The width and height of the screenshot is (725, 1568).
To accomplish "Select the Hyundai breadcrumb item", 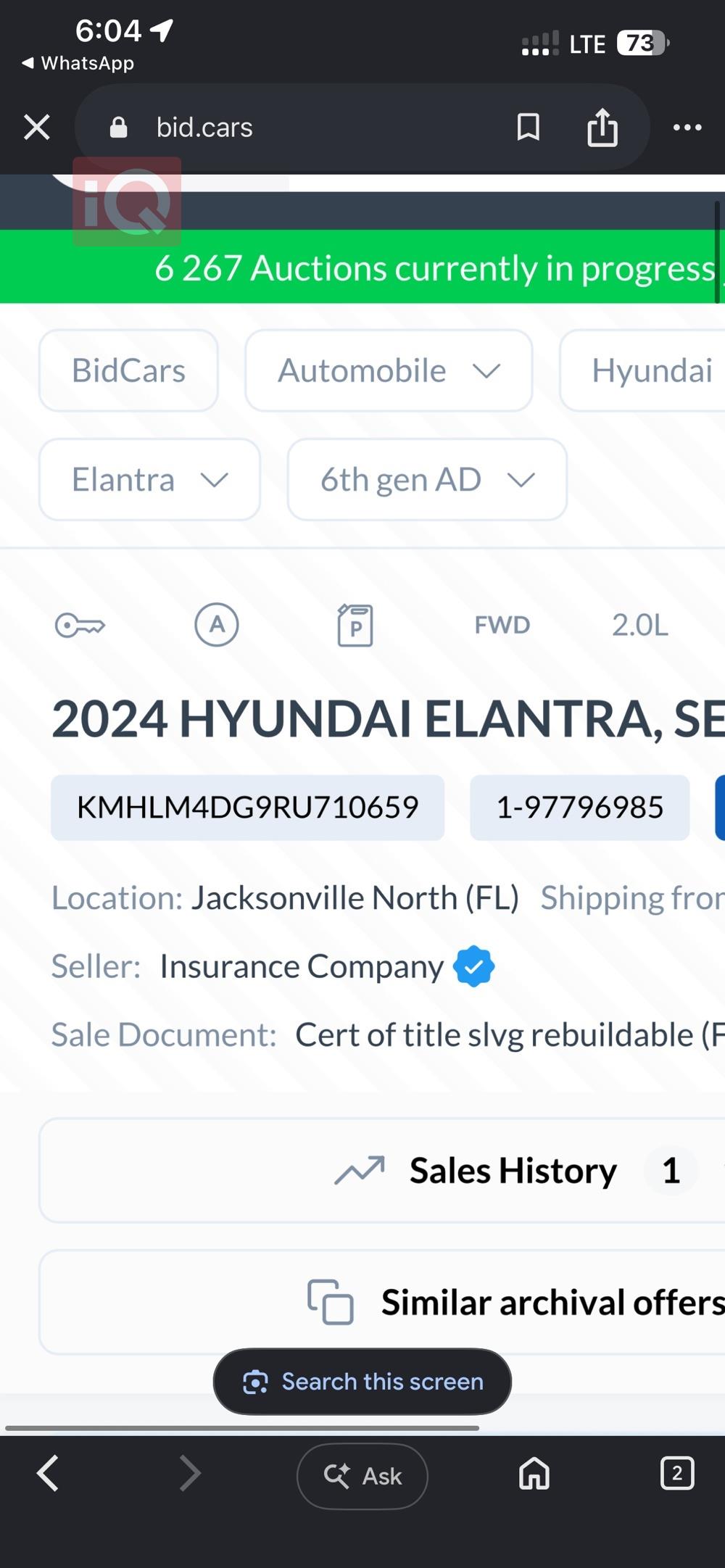I will point(642,370).
